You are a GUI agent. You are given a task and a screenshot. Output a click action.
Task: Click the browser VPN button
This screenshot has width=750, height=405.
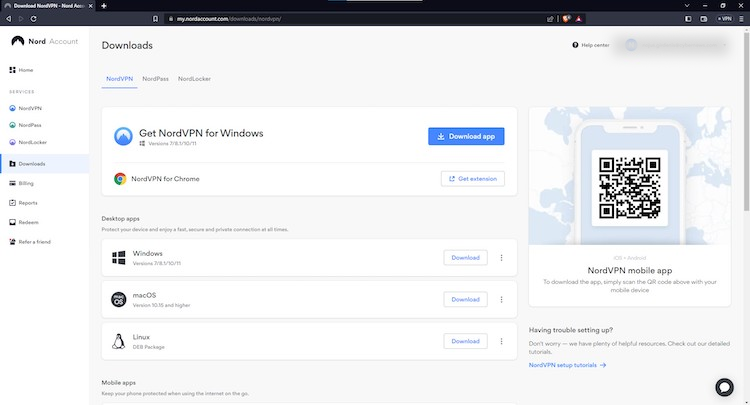724,19
